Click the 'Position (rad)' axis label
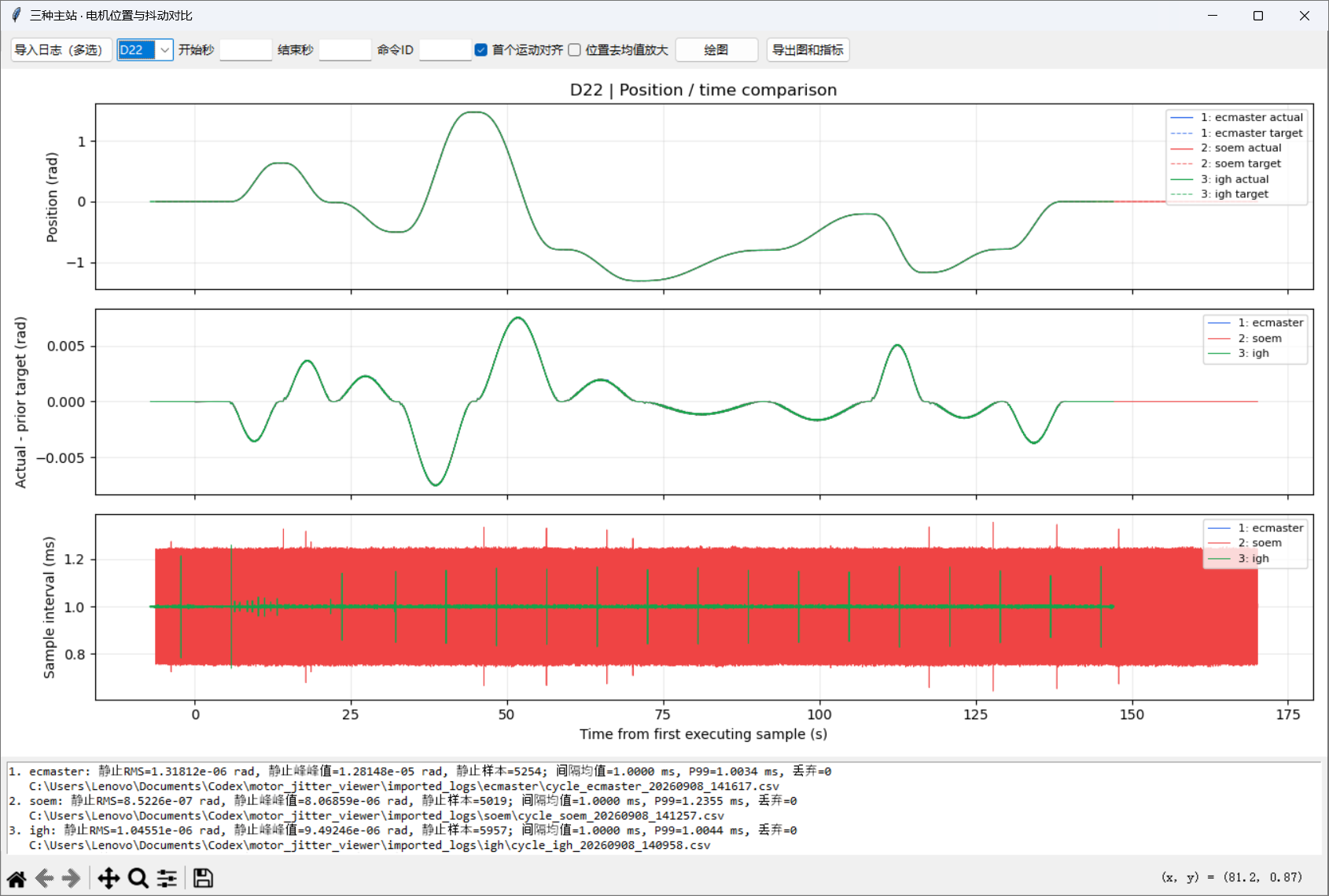Screen dimensions: 1329x896 click(x=52, y=197)
